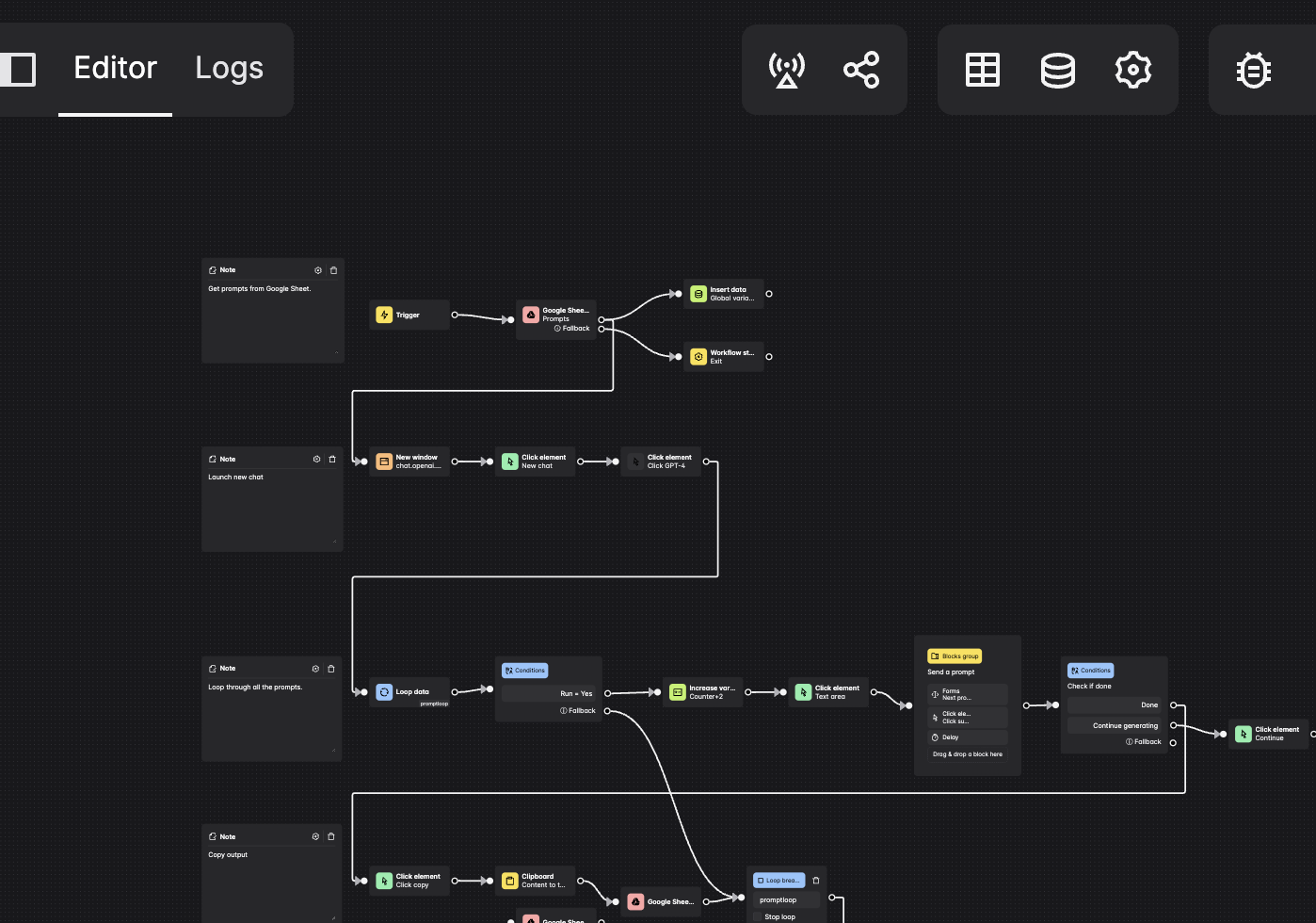Click the trigger broadcast antenna icon
Image resolution: width=1316 pixels, height=923 pixels.
786,69
